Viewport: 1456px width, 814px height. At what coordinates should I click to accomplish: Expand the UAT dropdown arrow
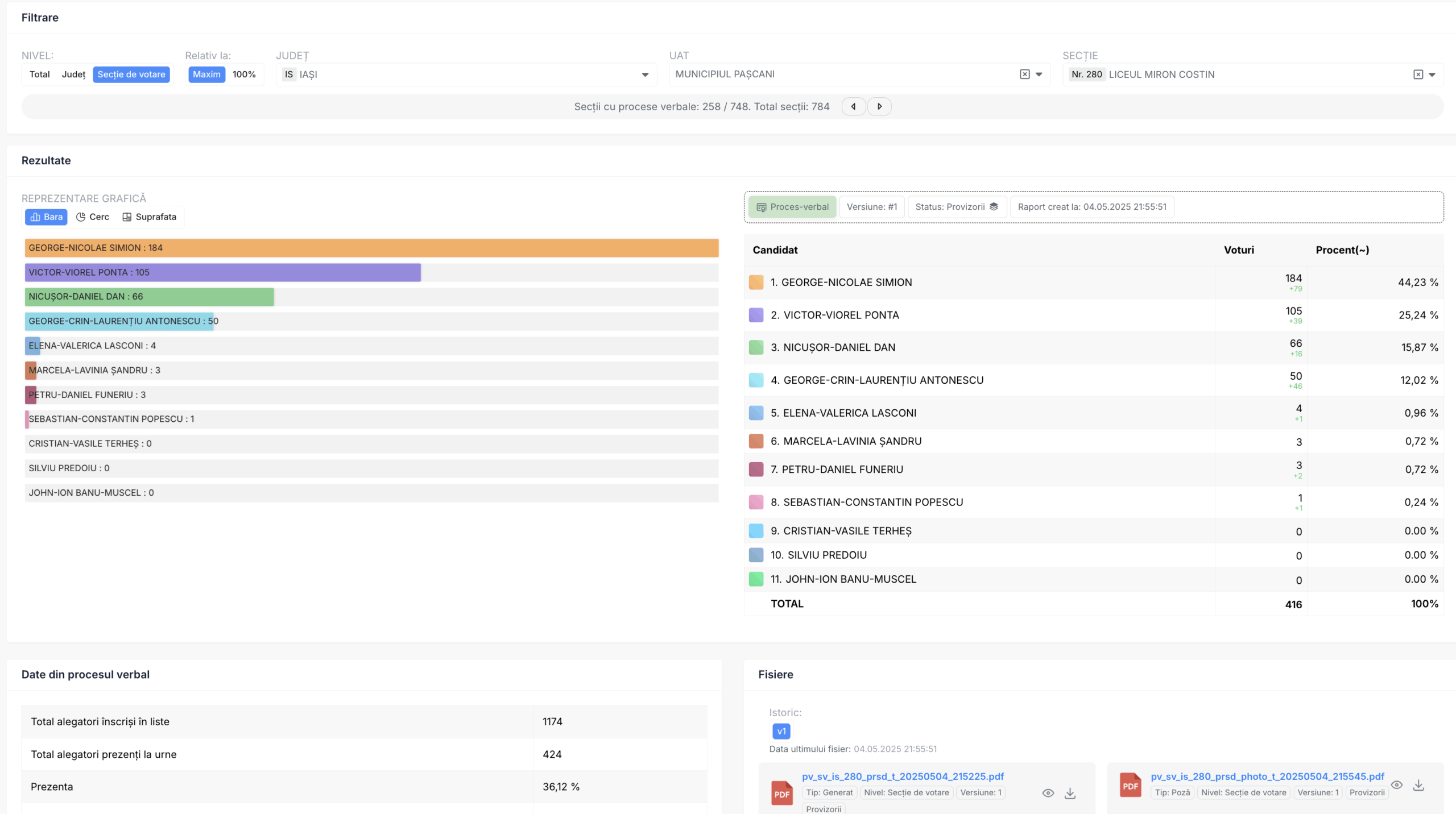[1039, 74]
